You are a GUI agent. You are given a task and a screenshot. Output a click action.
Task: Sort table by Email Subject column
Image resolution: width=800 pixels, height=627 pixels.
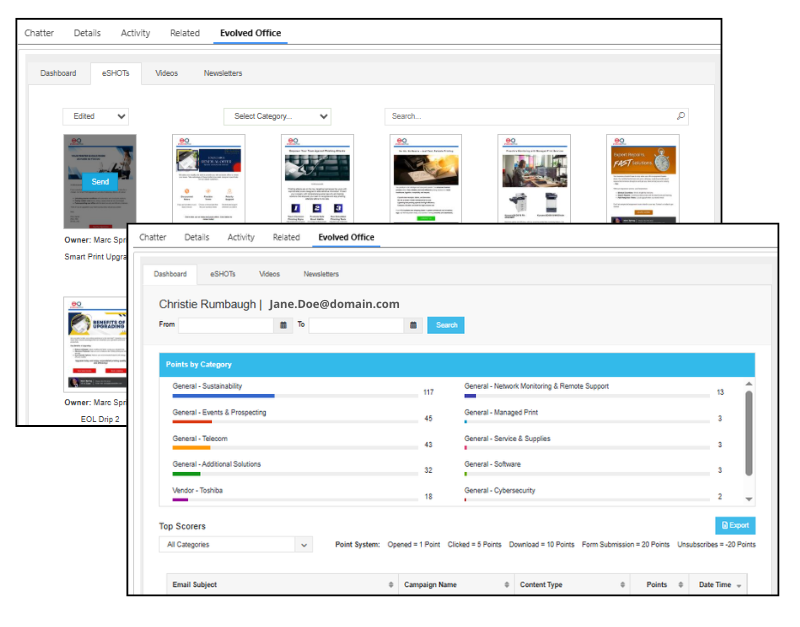pos(390,585)
